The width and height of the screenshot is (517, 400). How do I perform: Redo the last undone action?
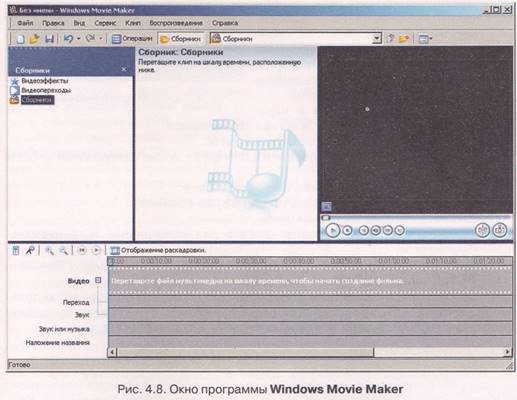[90, 38]
